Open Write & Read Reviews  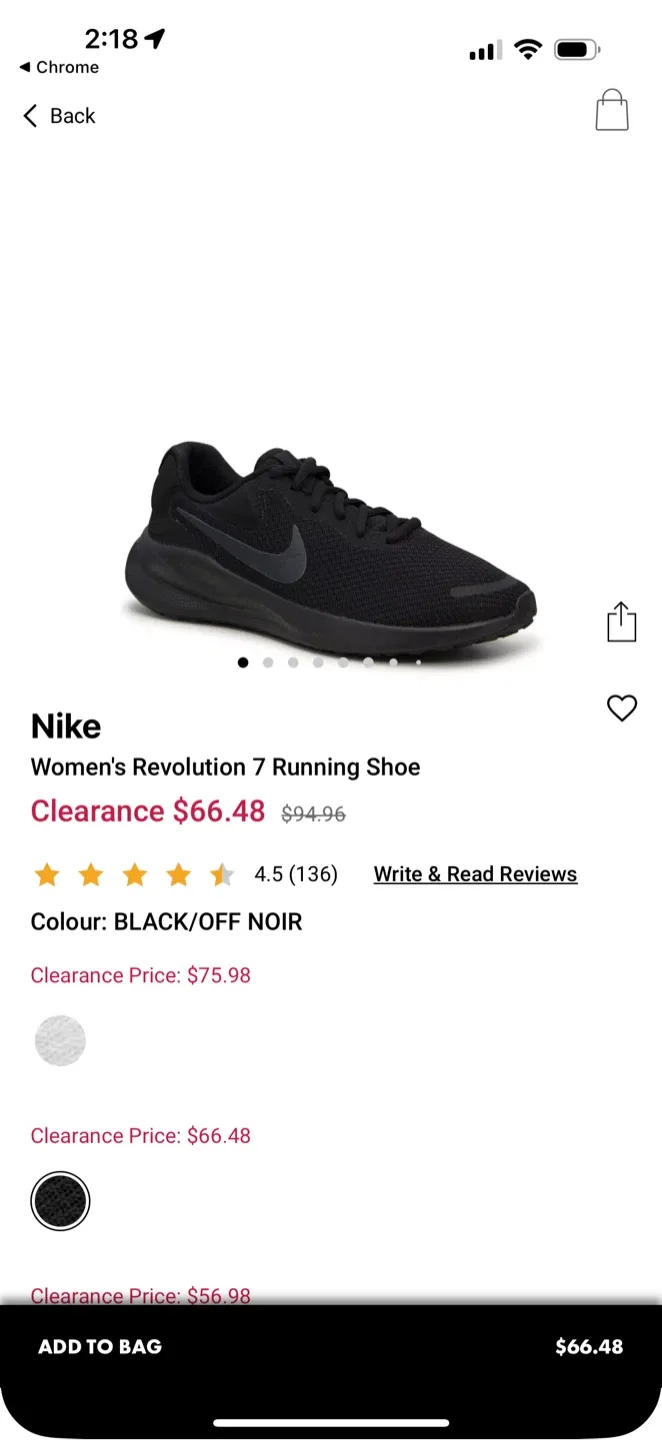click(475, 874)
